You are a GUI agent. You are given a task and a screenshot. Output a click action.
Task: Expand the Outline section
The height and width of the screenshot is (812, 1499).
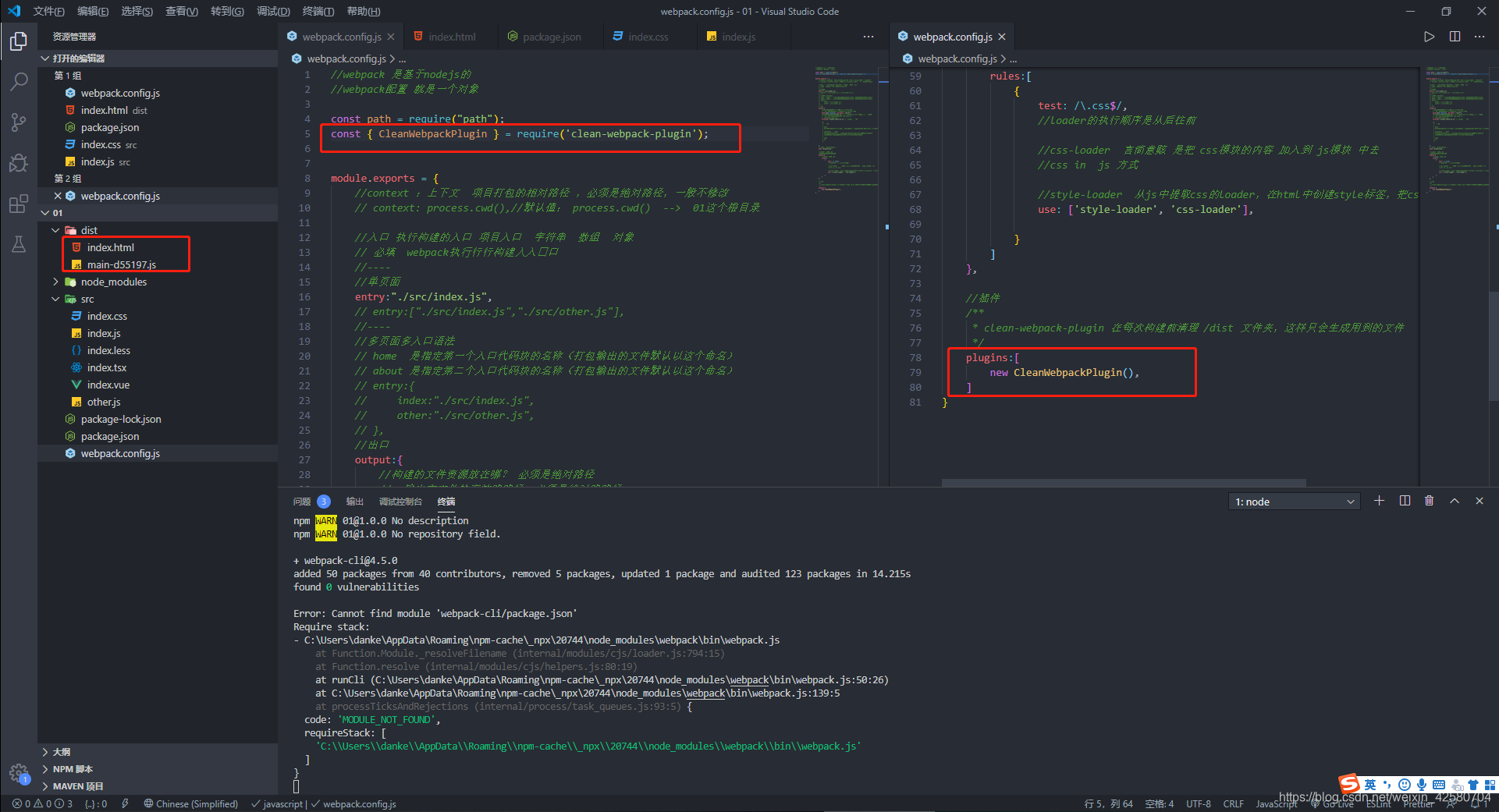pos(158,752)
